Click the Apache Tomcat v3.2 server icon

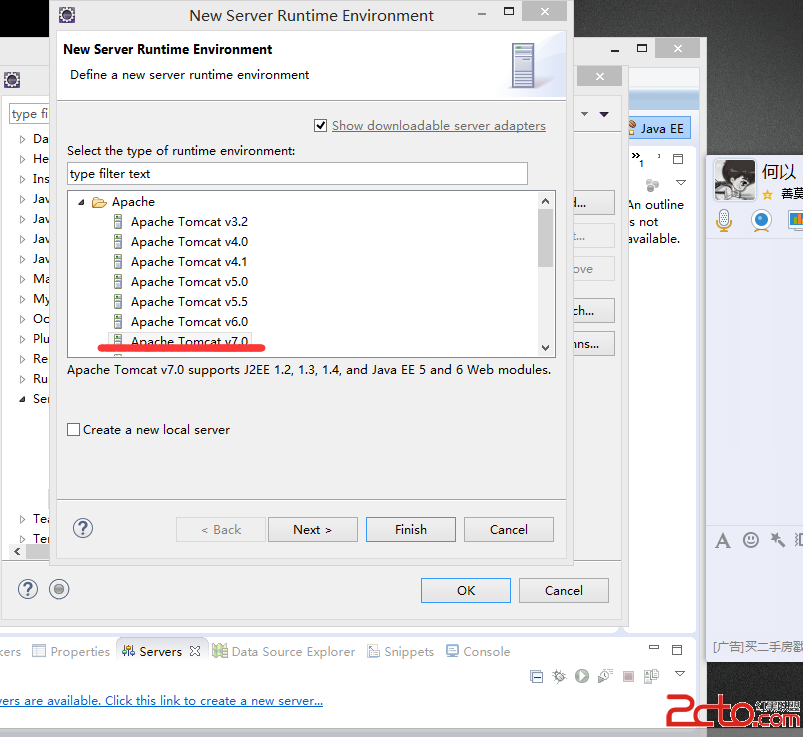point(118,222)
